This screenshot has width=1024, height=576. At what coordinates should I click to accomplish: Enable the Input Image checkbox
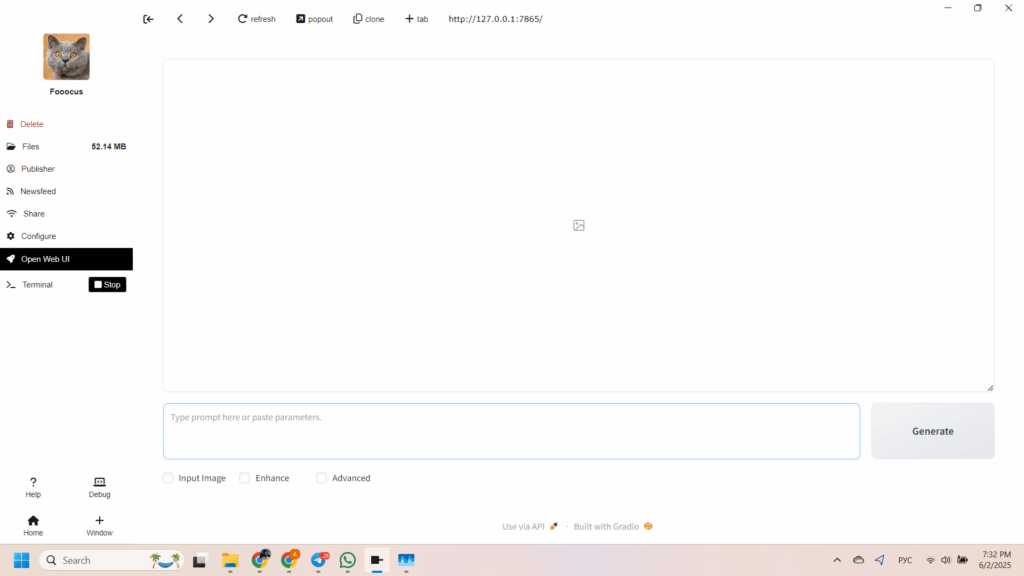(x=168, y=478)
